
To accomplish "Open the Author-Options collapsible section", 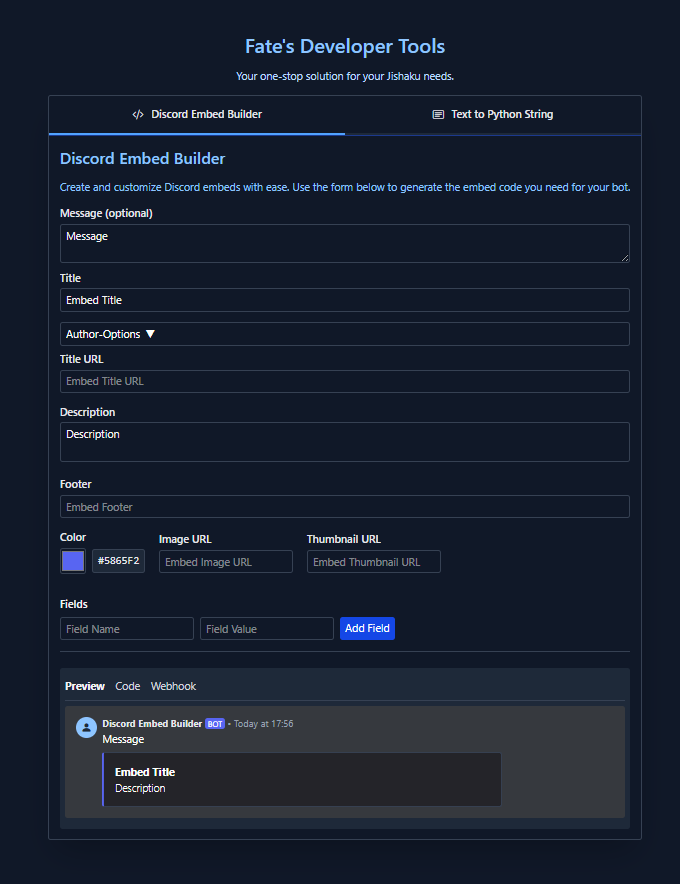I will tap(345, 334).
